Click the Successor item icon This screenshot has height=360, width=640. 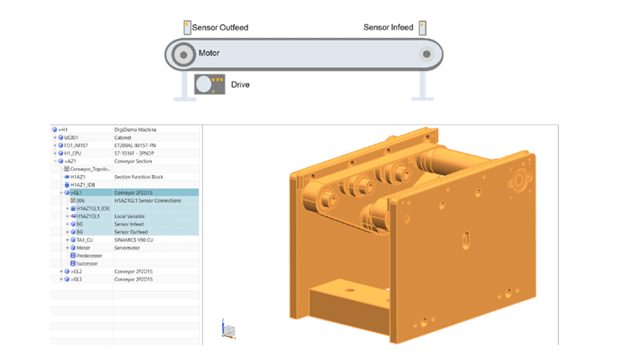pos(73,264)
